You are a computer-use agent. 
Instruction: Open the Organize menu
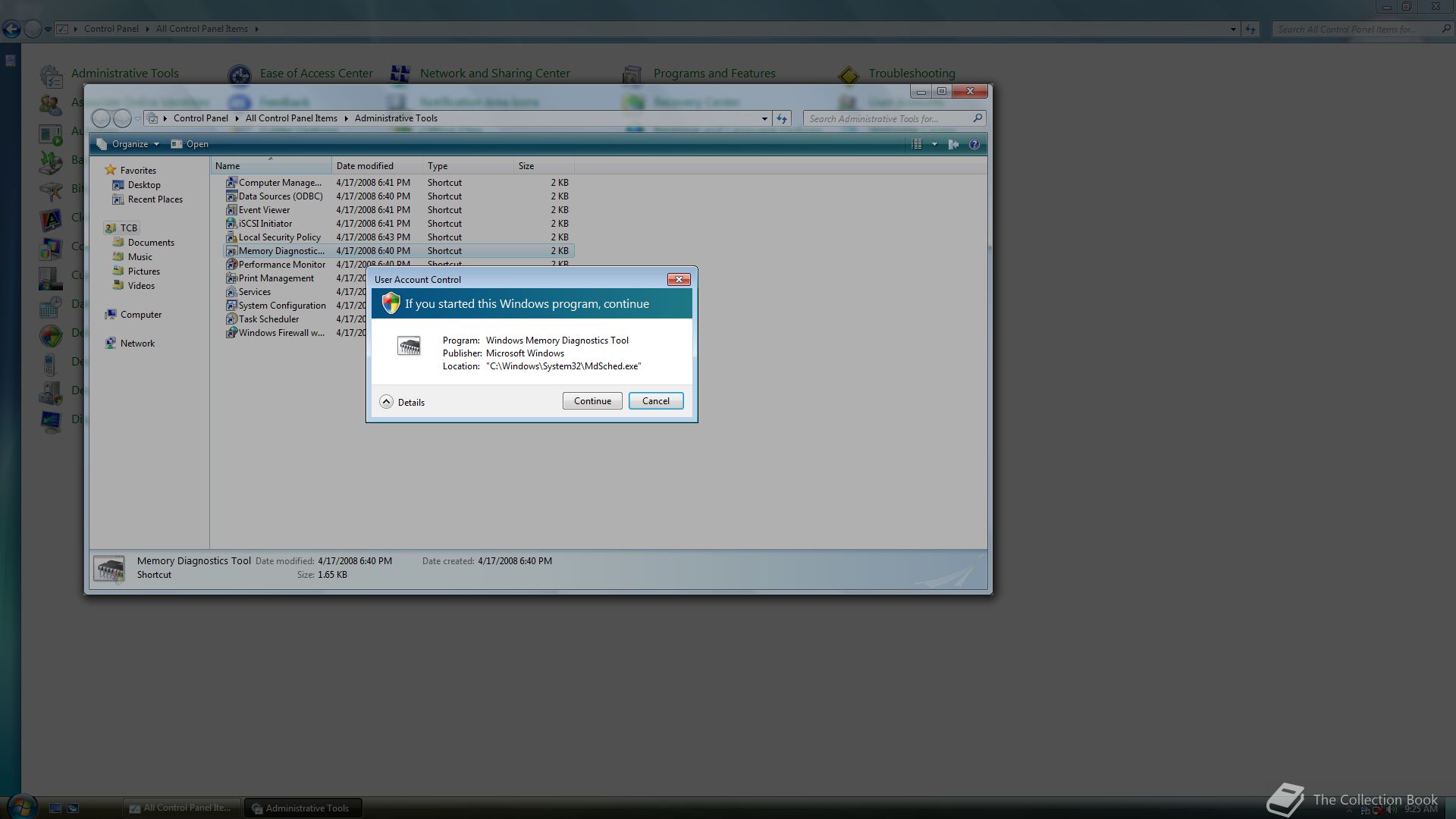coord(128,144)
